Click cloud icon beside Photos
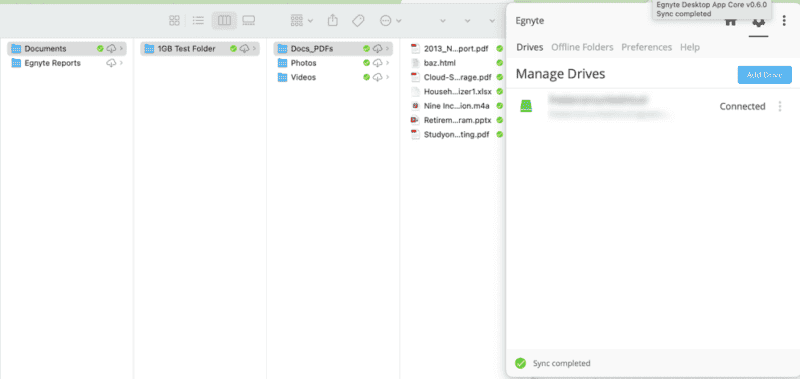Viewport: 800px width, 379px height. 378,63
